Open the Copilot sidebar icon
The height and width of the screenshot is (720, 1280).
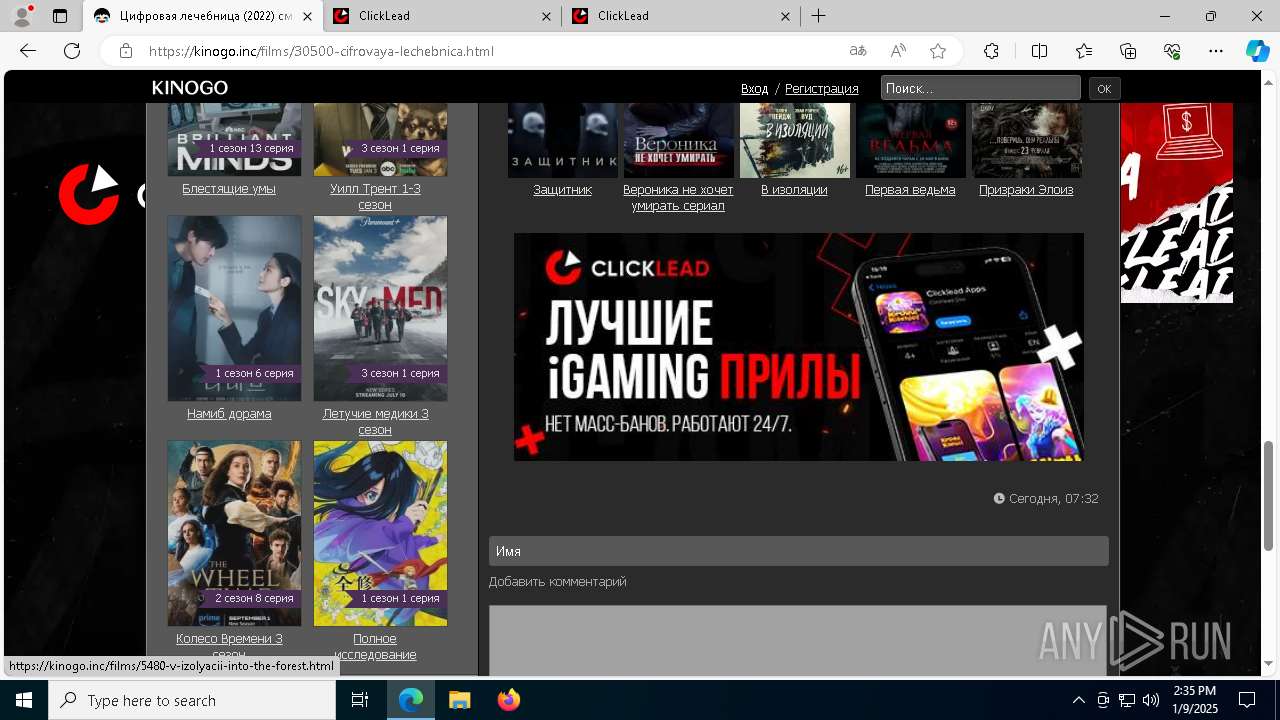tap(1257, 51)
